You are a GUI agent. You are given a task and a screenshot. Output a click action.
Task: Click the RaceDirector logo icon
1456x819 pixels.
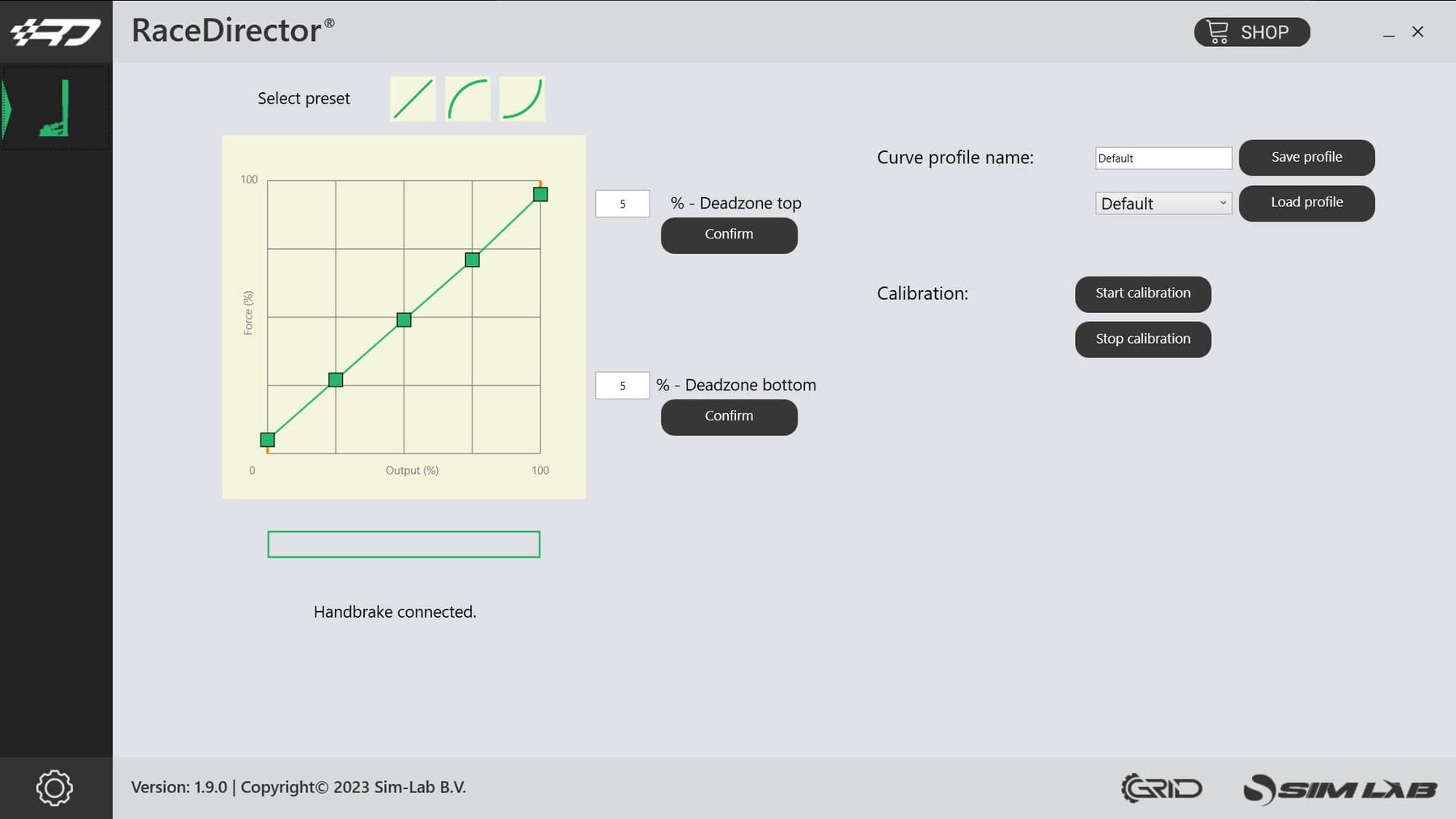tap(56, 30)
